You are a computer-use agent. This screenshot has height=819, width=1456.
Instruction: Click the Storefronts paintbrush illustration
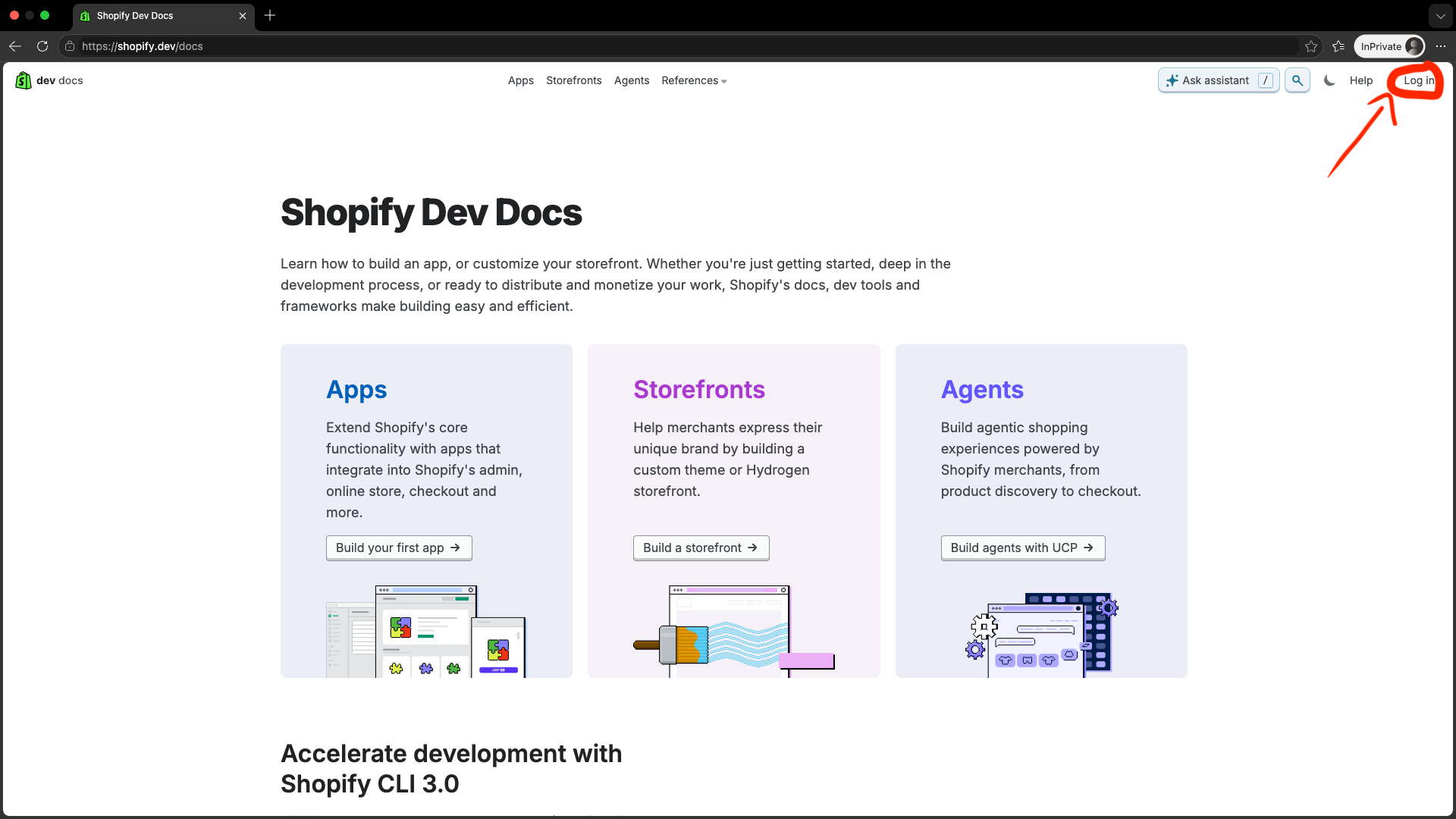pos(734,631)
